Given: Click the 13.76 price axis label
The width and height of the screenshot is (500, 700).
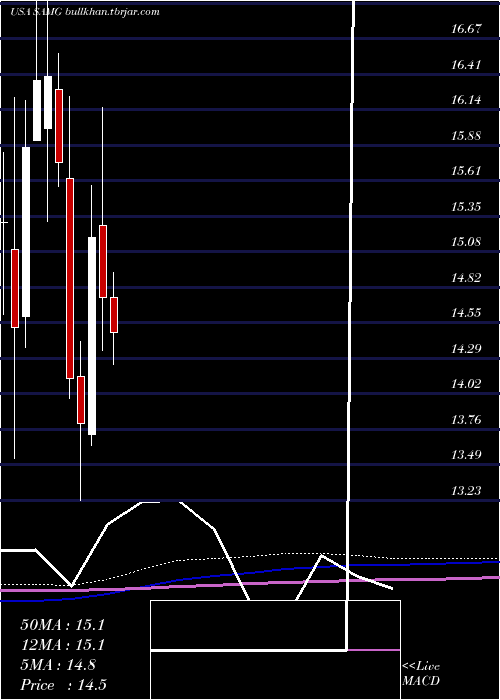Looking at the screenshot, I should click(x=466, y=420).
